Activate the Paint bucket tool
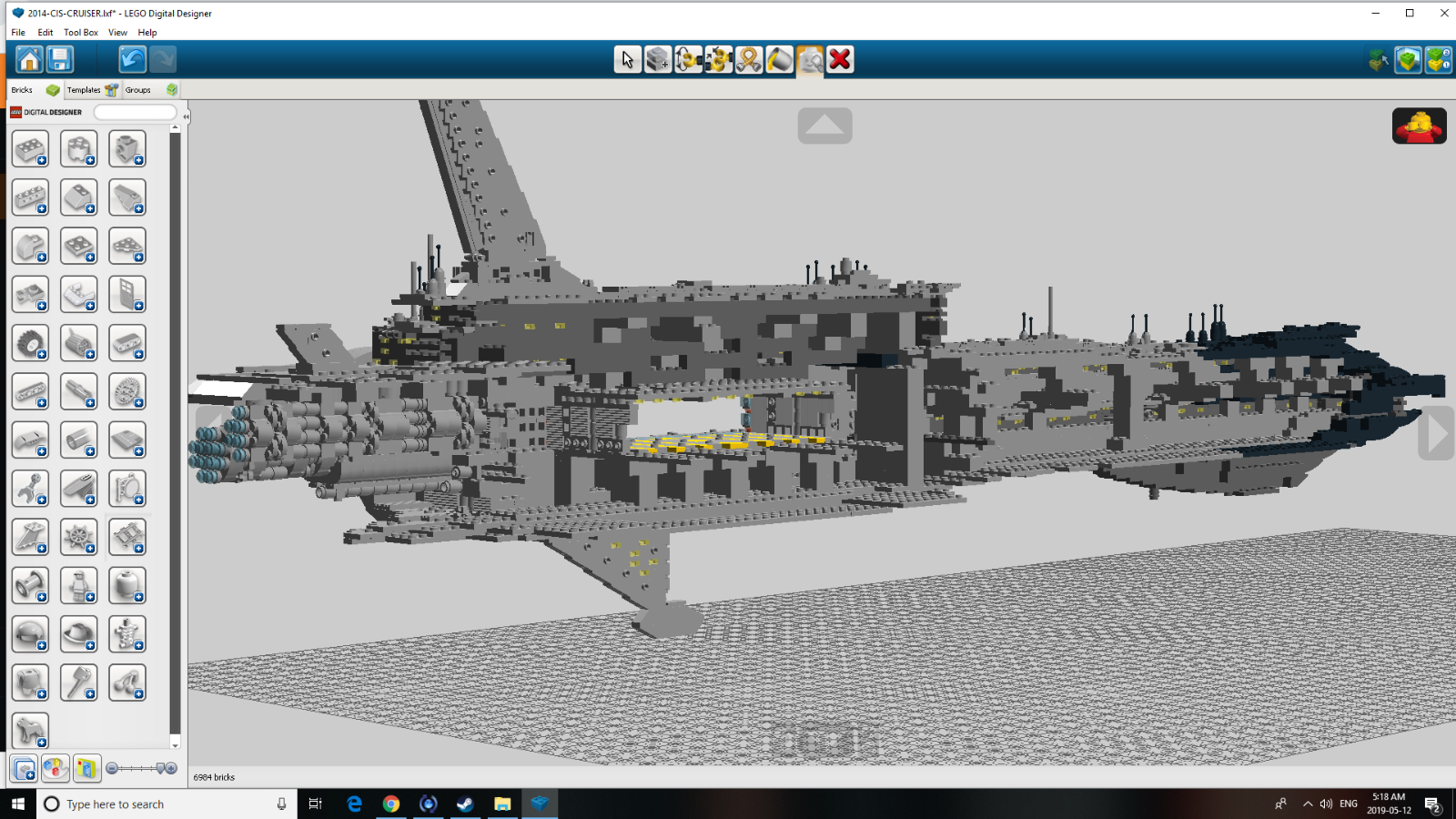 coord(780,60)
